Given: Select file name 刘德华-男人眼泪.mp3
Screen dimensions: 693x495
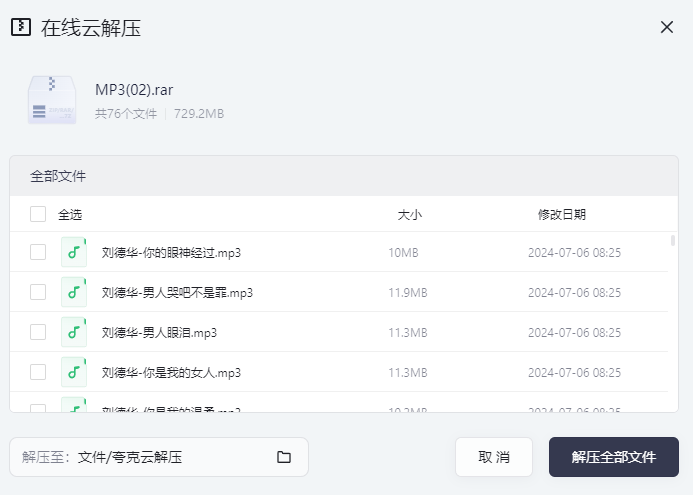Looking at the screenshot, I should click(x=160, y=332).
